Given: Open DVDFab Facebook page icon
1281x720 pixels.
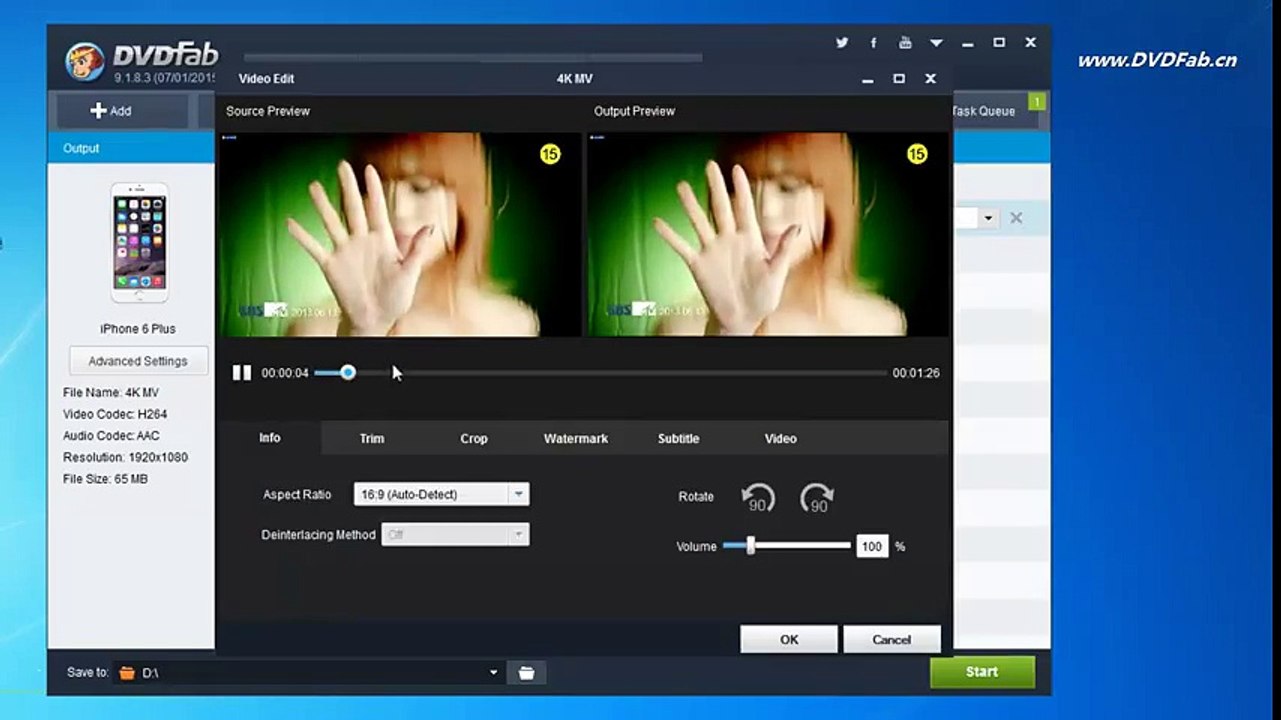Looking at the screenshot, I should pos(873,43).
